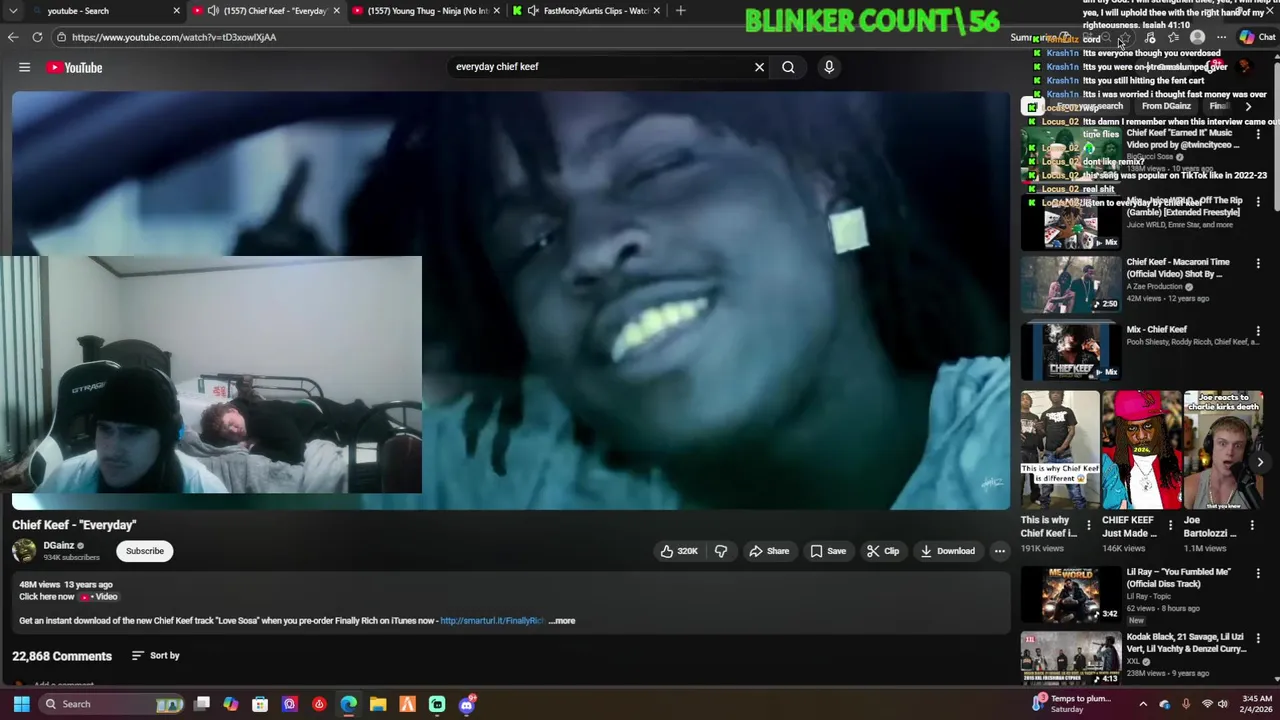Share the Chief Keef Everyday video
The image size is (1280, 720).
point(769,551)
